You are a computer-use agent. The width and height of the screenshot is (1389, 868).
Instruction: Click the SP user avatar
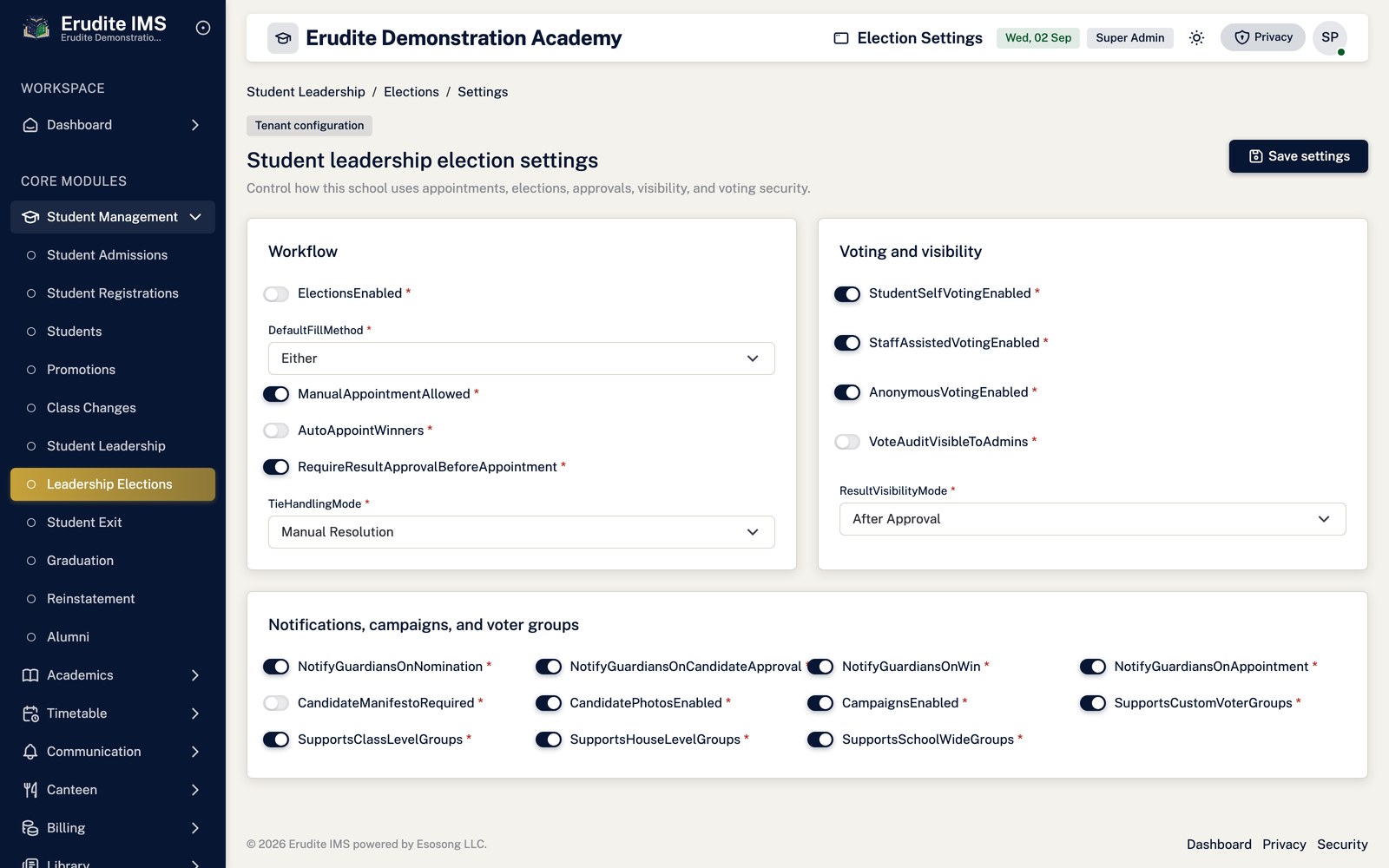coord(1330,37)
